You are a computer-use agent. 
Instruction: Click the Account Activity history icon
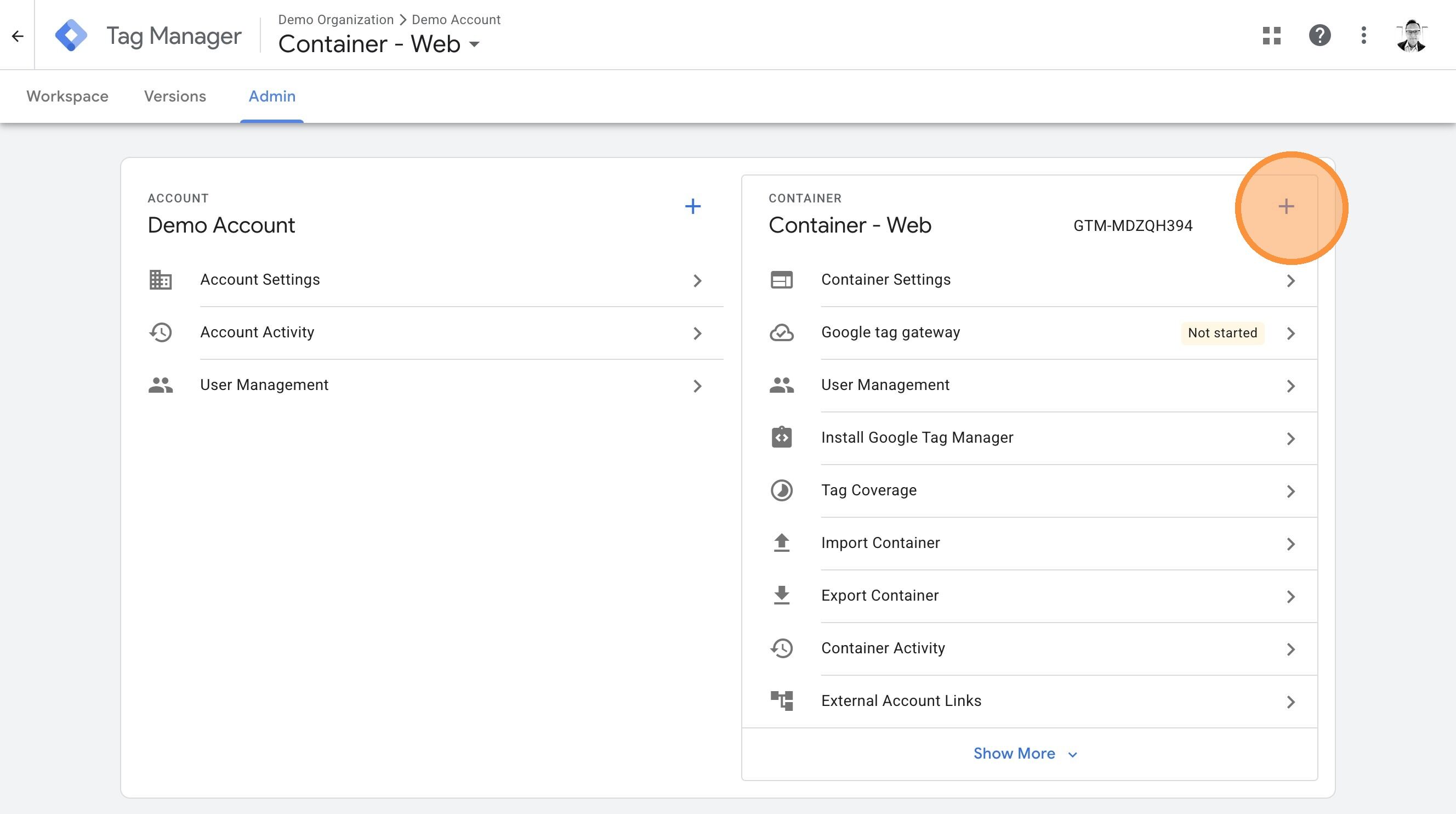(x=161, y=332)
